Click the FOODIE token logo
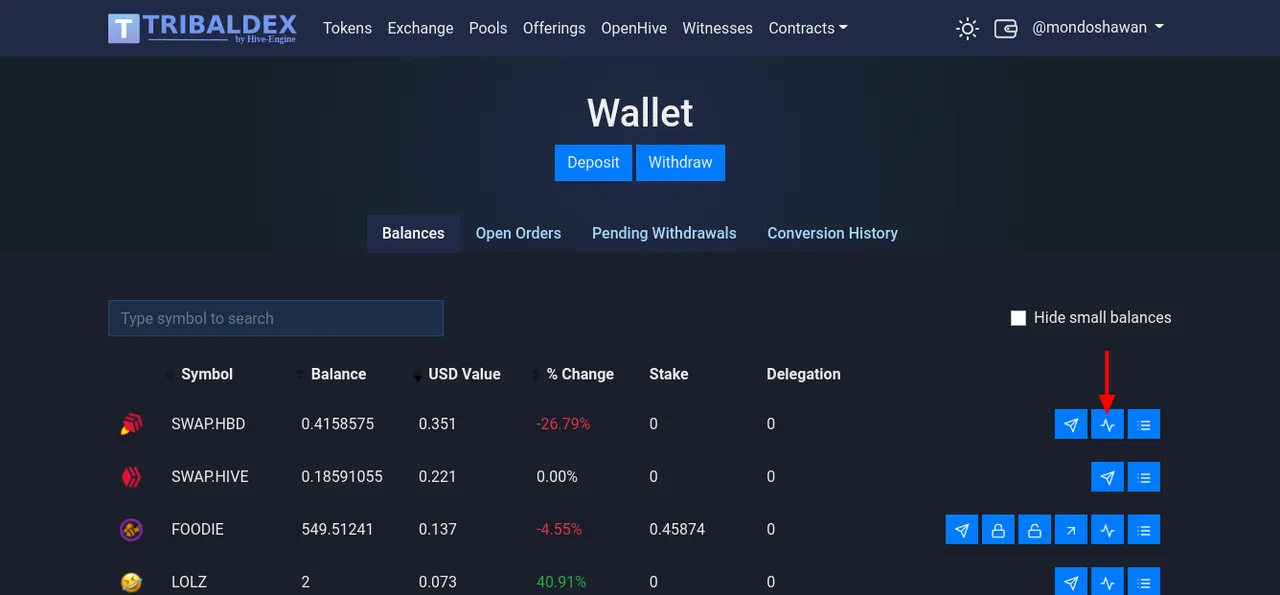1280x595 pixels. 131,529
